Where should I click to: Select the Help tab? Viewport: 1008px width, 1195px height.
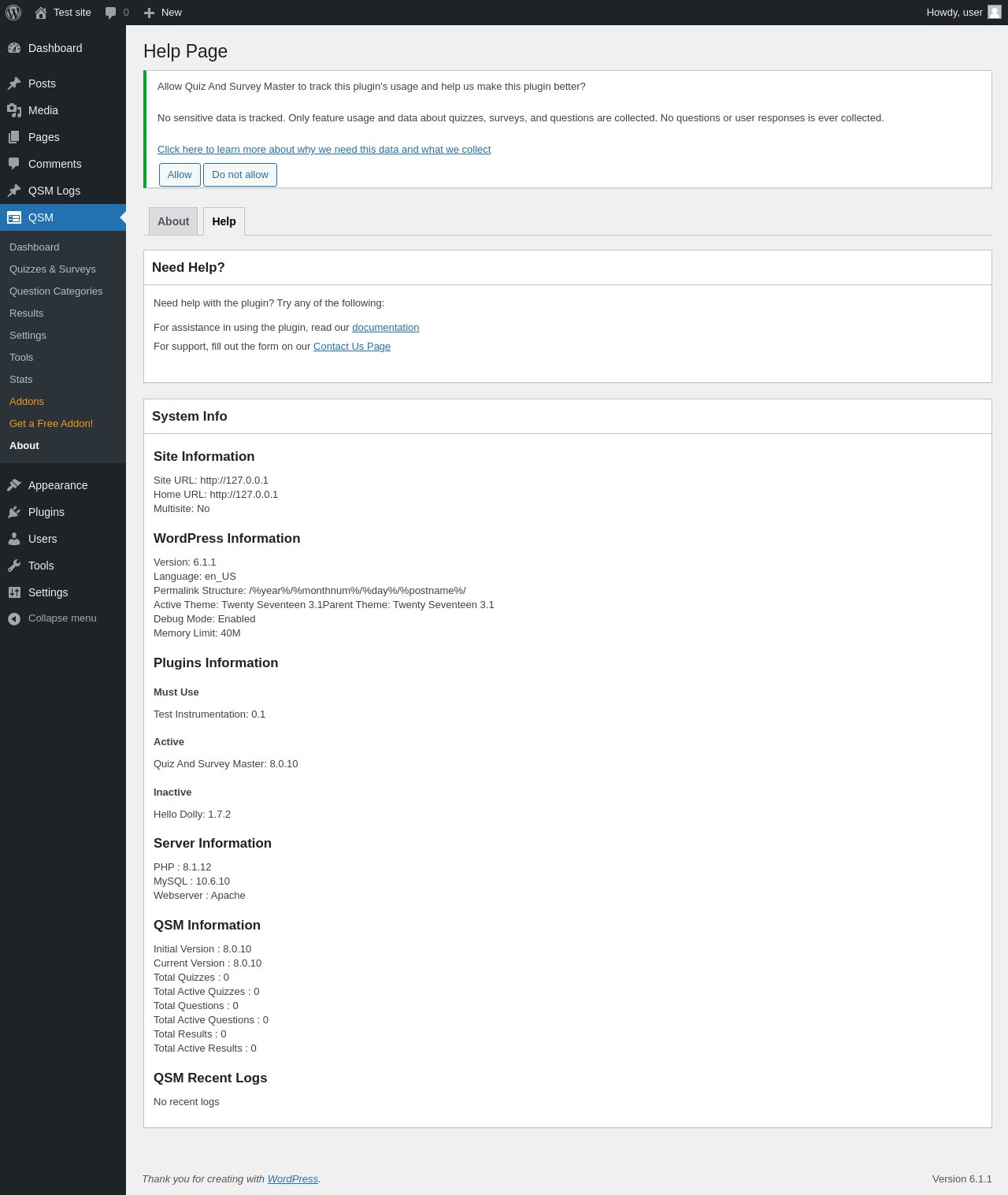[224, 221]
